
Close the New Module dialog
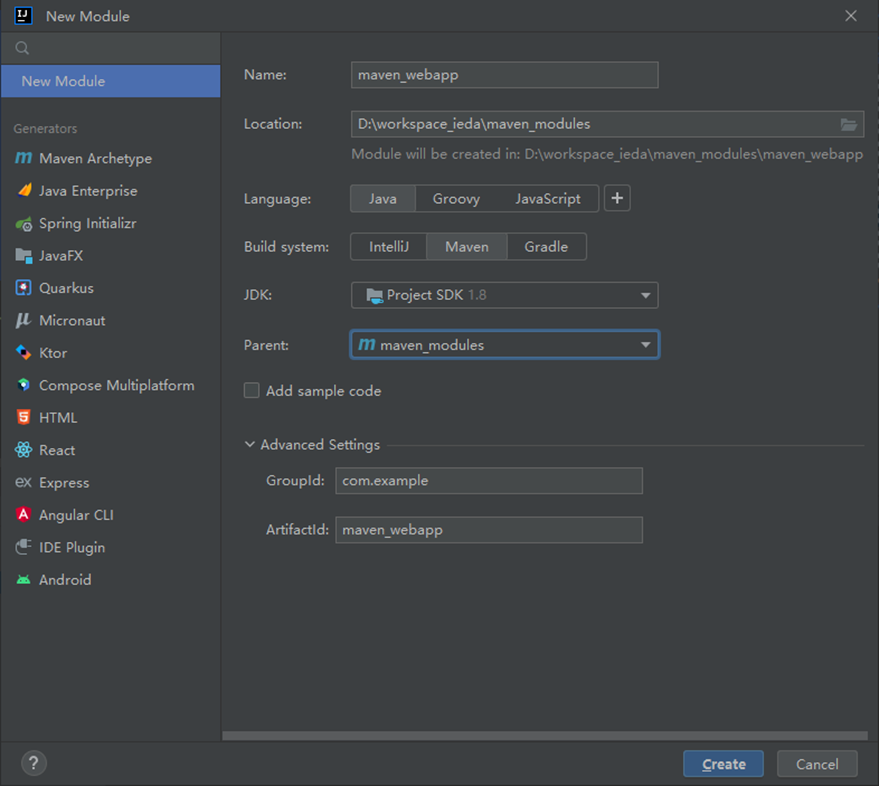(851, 16)
